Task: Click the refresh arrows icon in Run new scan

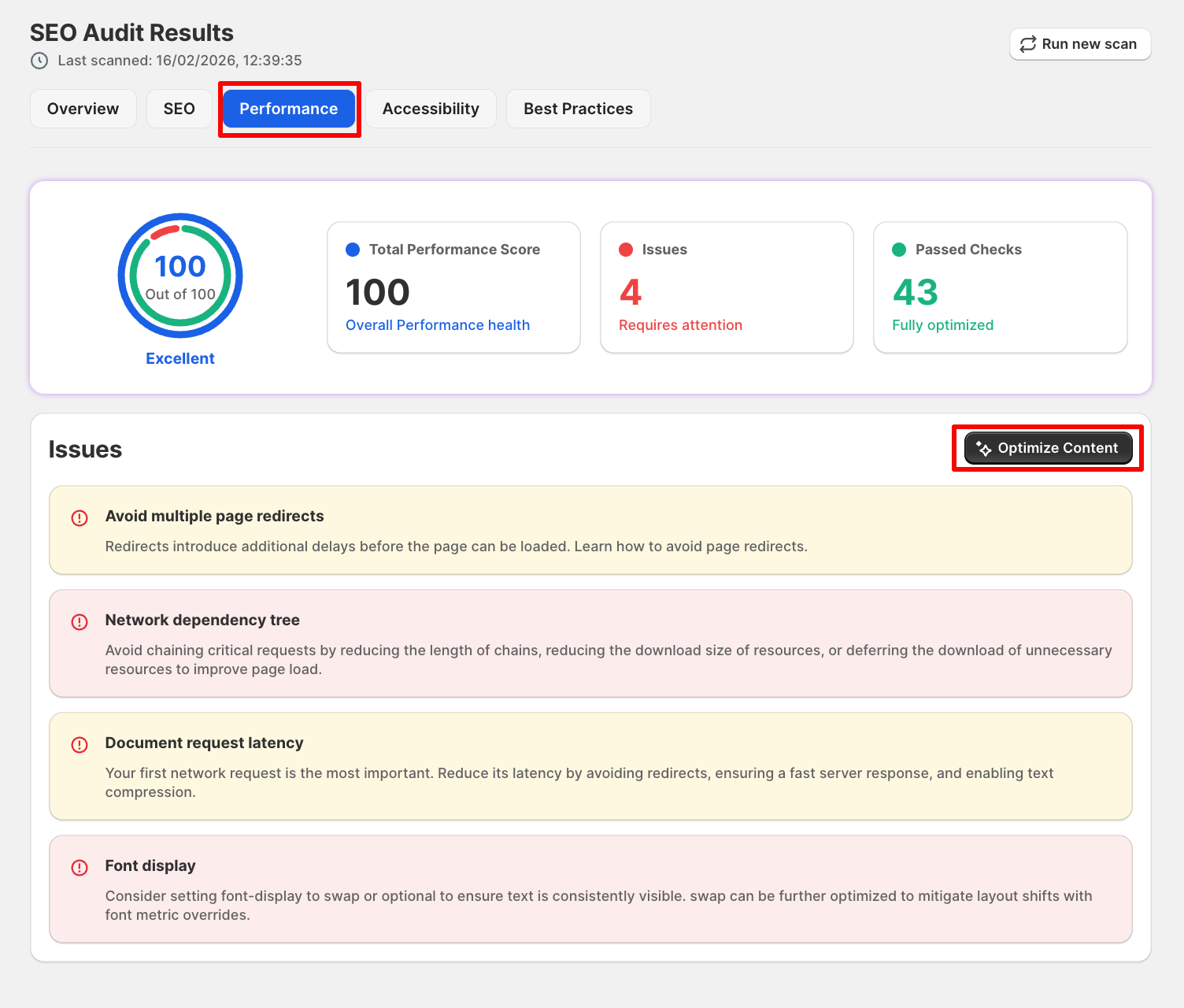Action: tap(1027, 44)
